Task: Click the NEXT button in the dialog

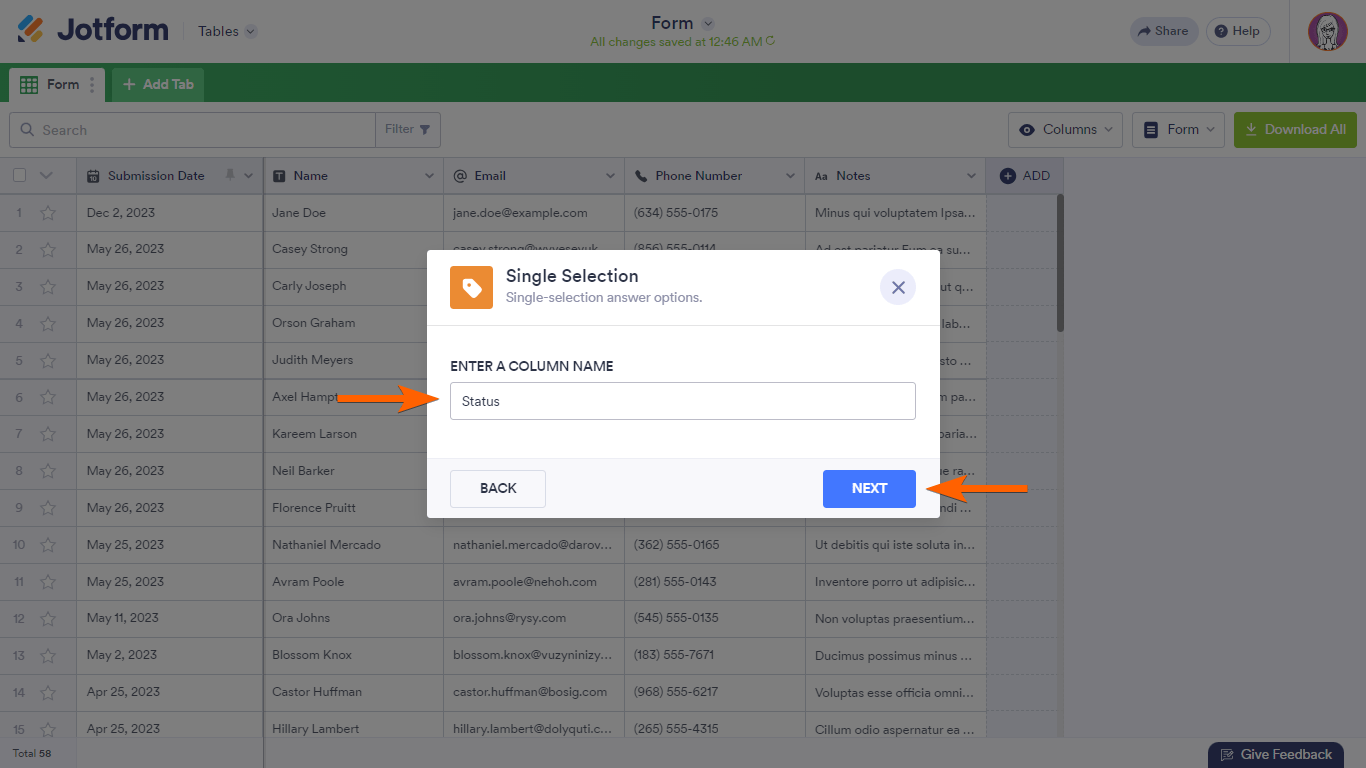Action: click(869, 488)
